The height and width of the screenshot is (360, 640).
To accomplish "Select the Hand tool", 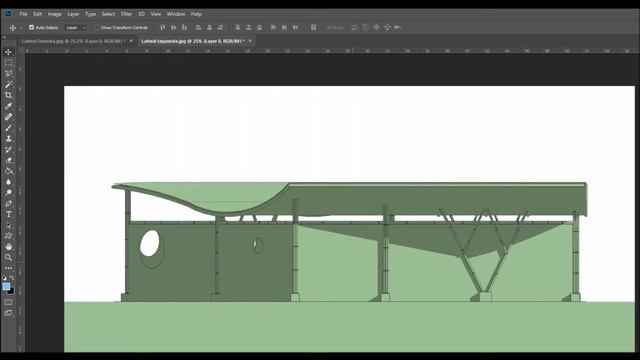I will (x=8, y=247).
